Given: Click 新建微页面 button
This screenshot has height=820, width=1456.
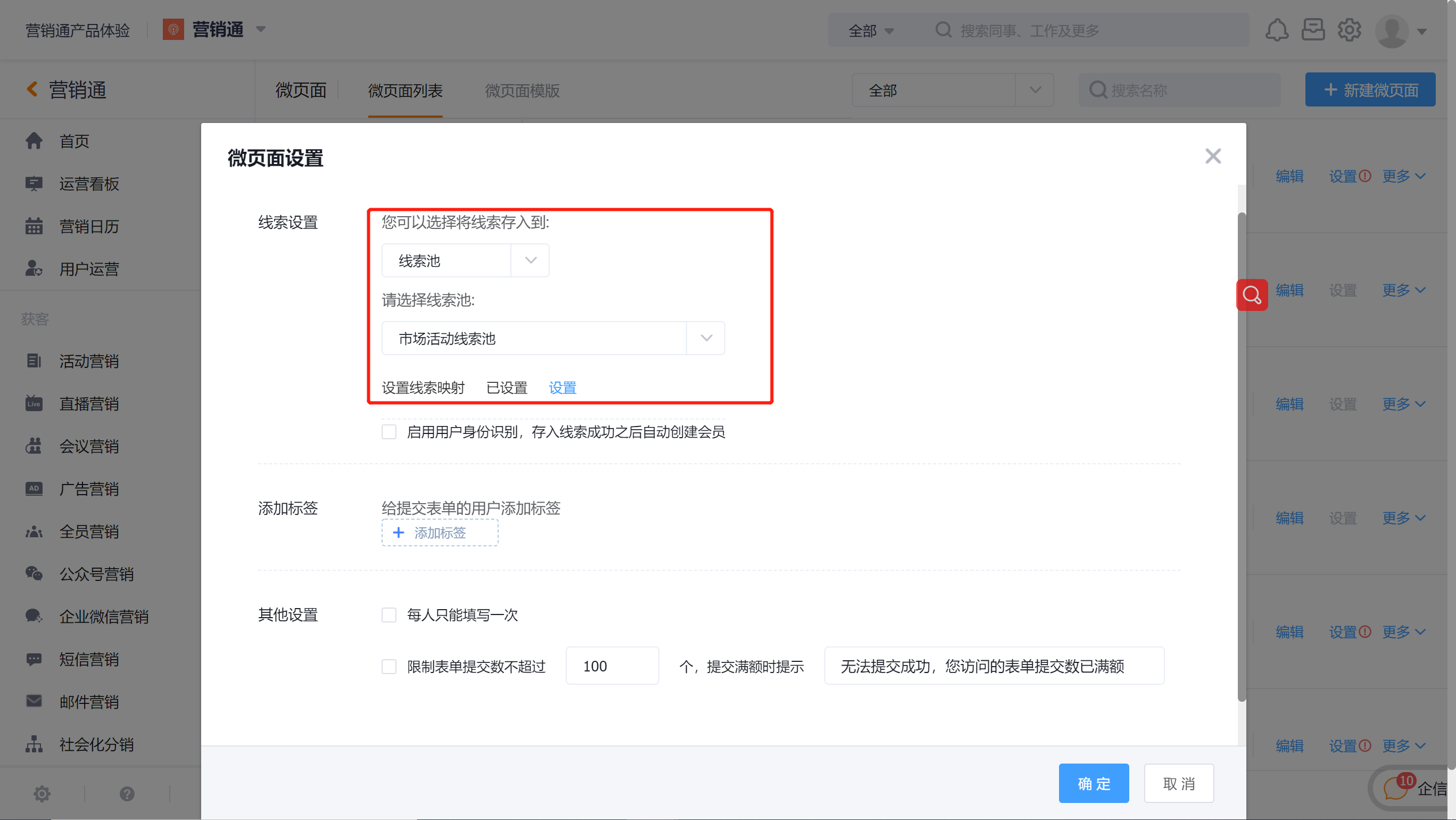Looking at the screenshot, I should pyautogui.click(x=1369, y=89).
